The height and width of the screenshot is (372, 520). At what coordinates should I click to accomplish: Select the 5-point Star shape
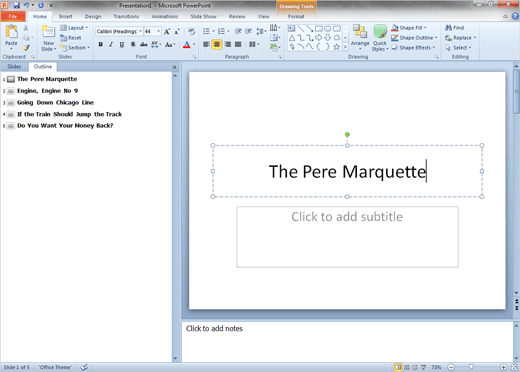(337, 47)
